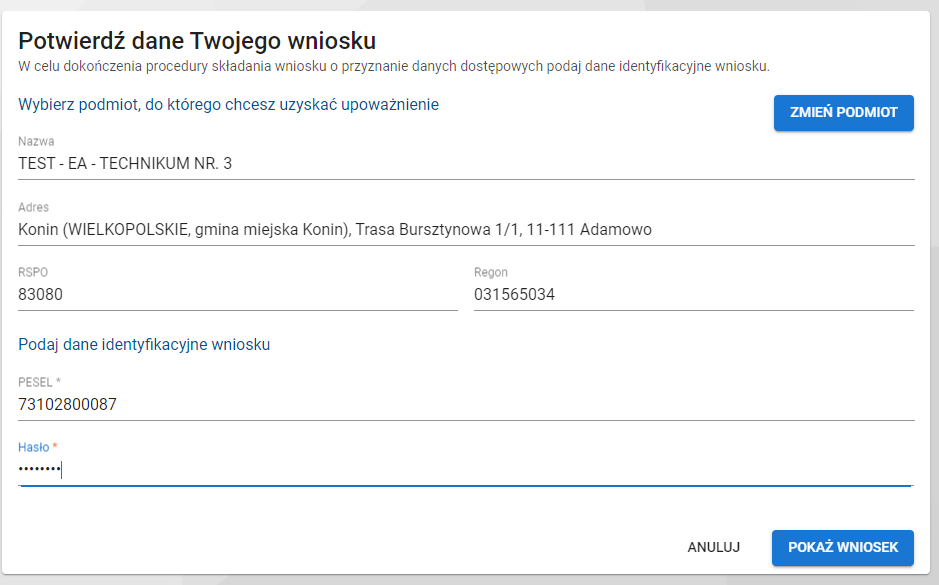Click the small Regon label
This screenshot has width=939, height=585.
491,272
